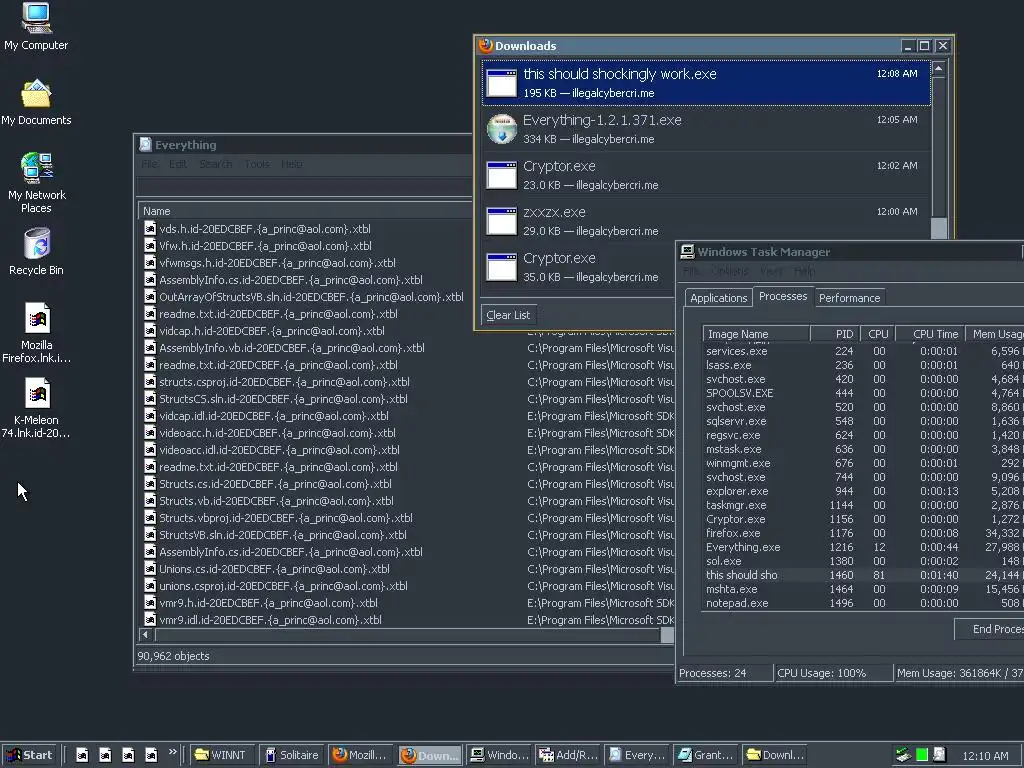Select the sqlservr.exe process row

point(863,421)
